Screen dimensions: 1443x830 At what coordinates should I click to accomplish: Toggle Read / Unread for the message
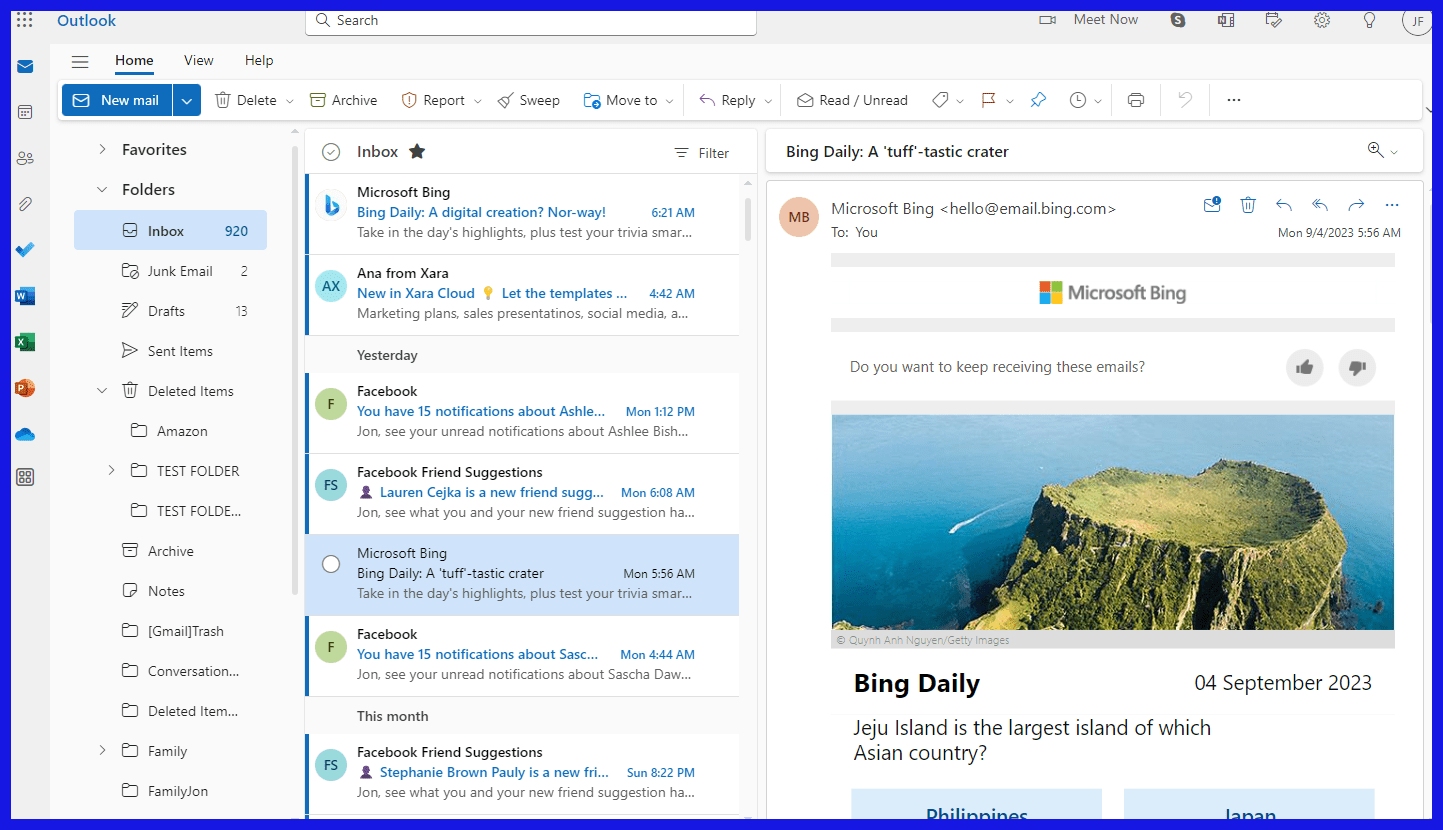pos(852,100)
